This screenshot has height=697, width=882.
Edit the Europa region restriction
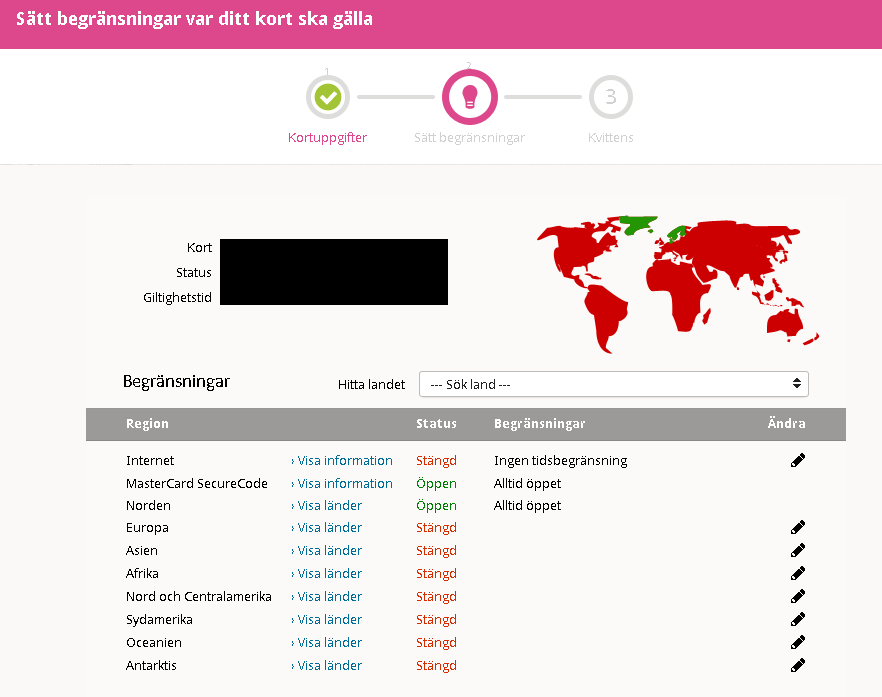point(797,527)
